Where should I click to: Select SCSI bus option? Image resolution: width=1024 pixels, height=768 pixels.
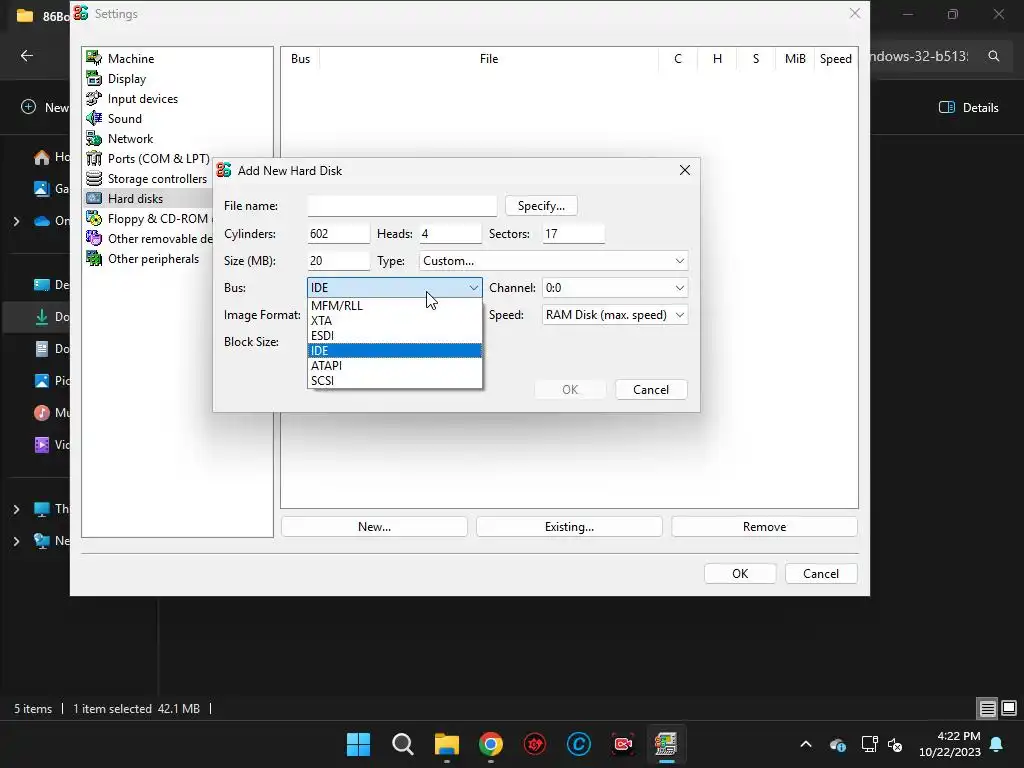pos(394,381)
